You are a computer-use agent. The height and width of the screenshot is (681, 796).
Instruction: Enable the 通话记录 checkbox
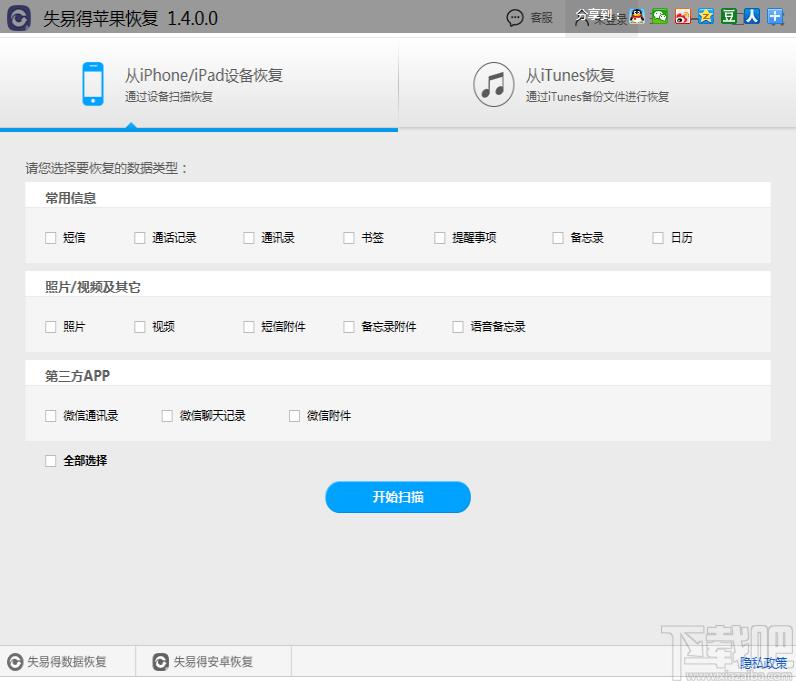coord(140,238)
